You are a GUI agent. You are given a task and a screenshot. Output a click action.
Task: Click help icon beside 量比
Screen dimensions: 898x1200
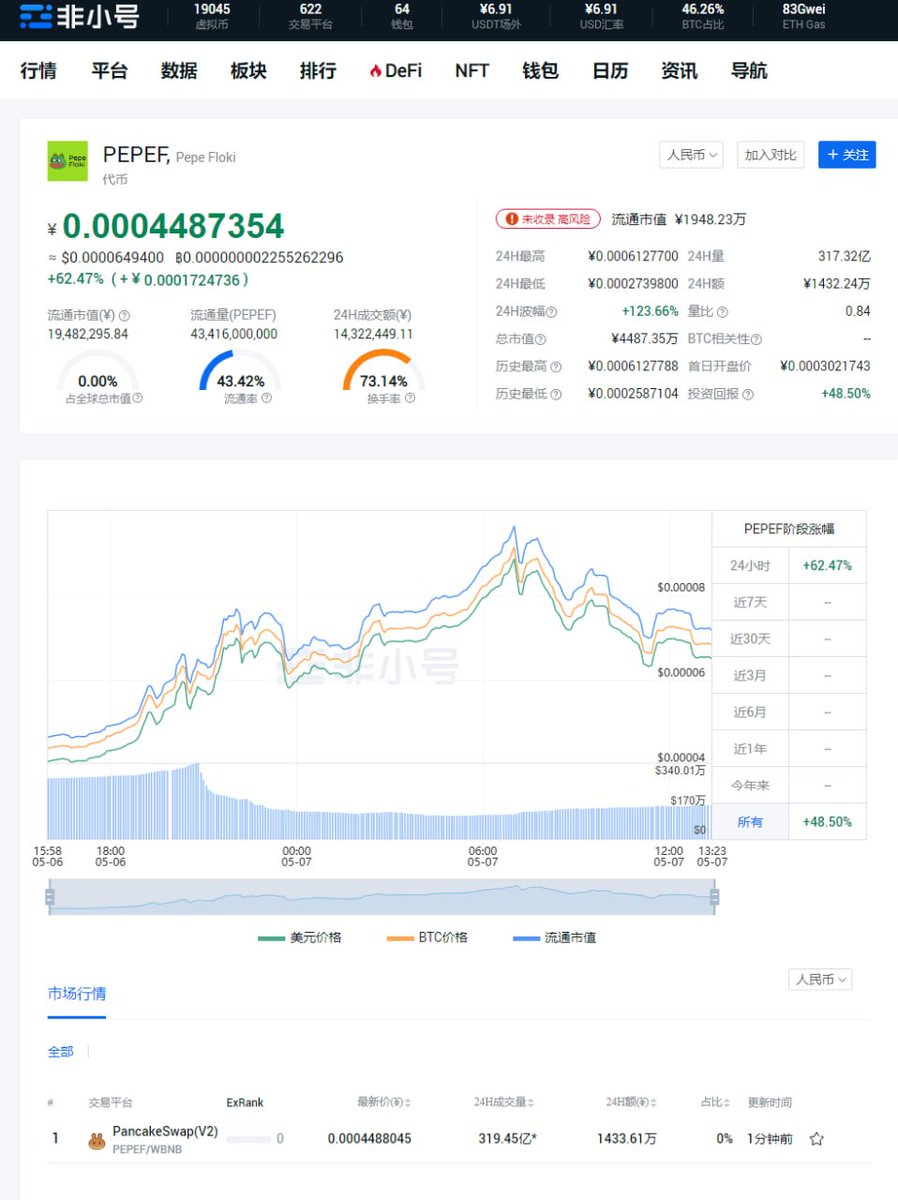tap(722, 311)
